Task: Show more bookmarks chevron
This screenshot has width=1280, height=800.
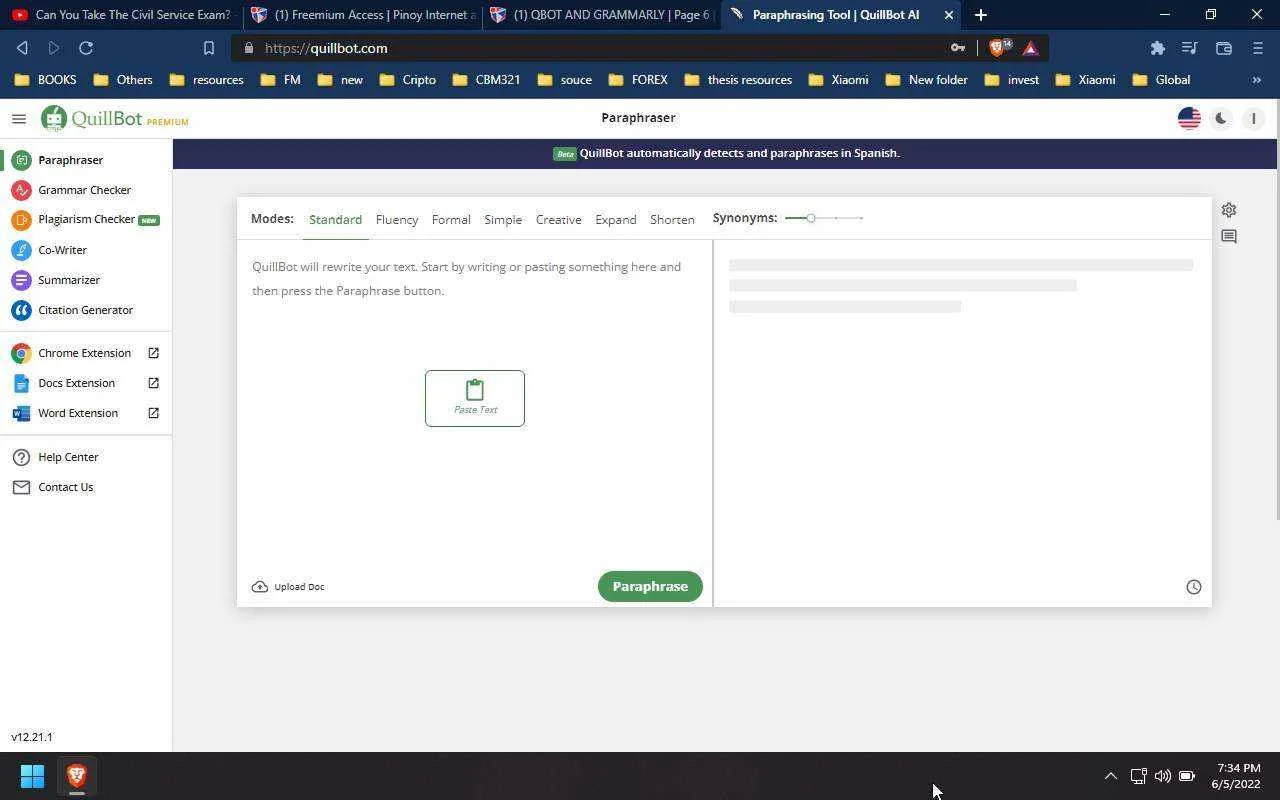Action: (x=1257, y=80)
